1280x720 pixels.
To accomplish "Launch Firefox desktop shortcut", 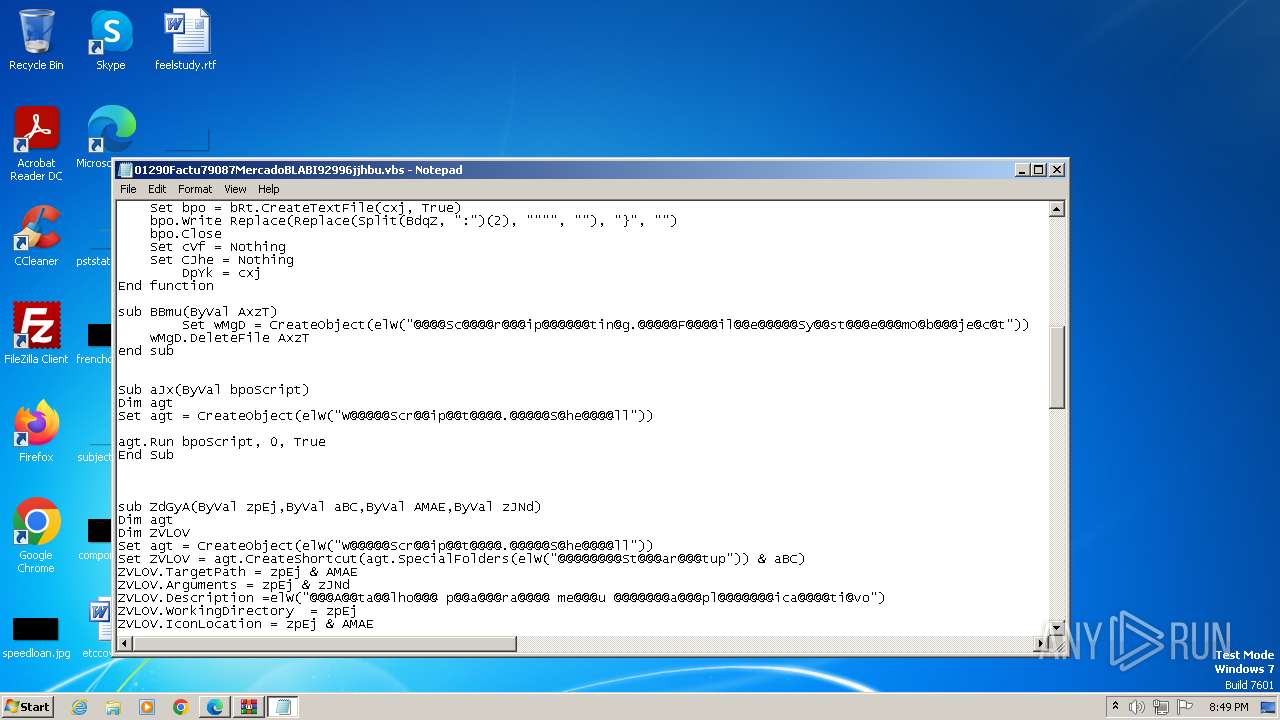I will pos(36,432).
